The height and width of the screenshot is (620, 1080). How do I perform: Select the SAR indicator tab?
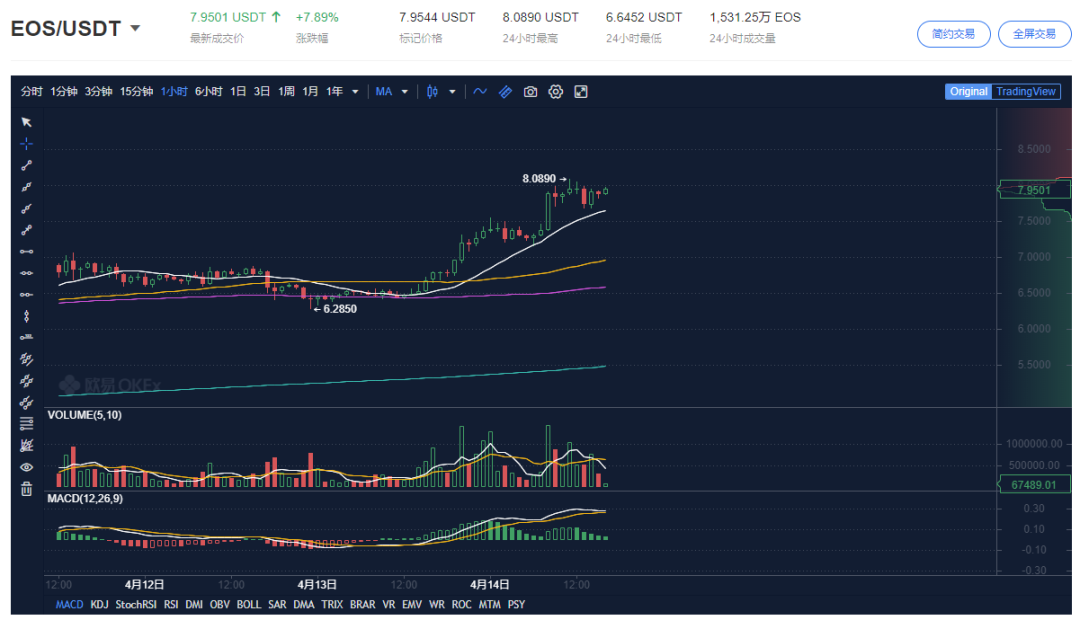pos(277,604)
